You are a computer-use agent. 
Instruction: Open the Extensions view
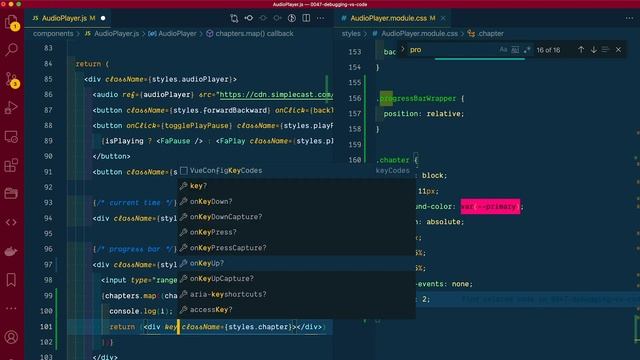point(11,165)
